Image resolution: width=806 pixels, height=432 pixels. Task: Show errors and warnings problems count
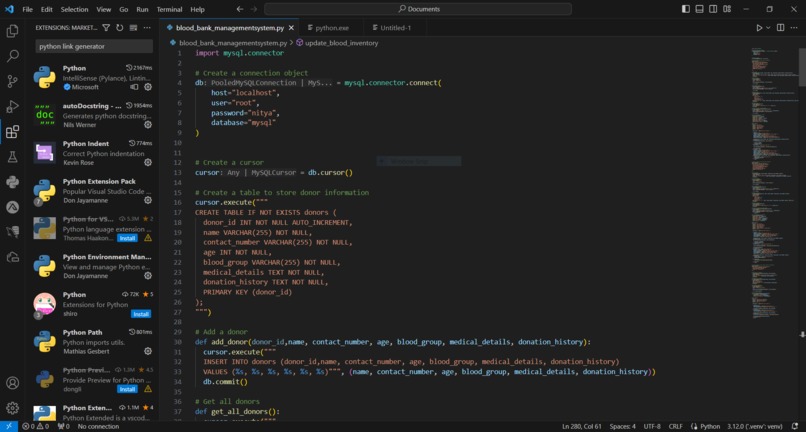tap(35, 426)
